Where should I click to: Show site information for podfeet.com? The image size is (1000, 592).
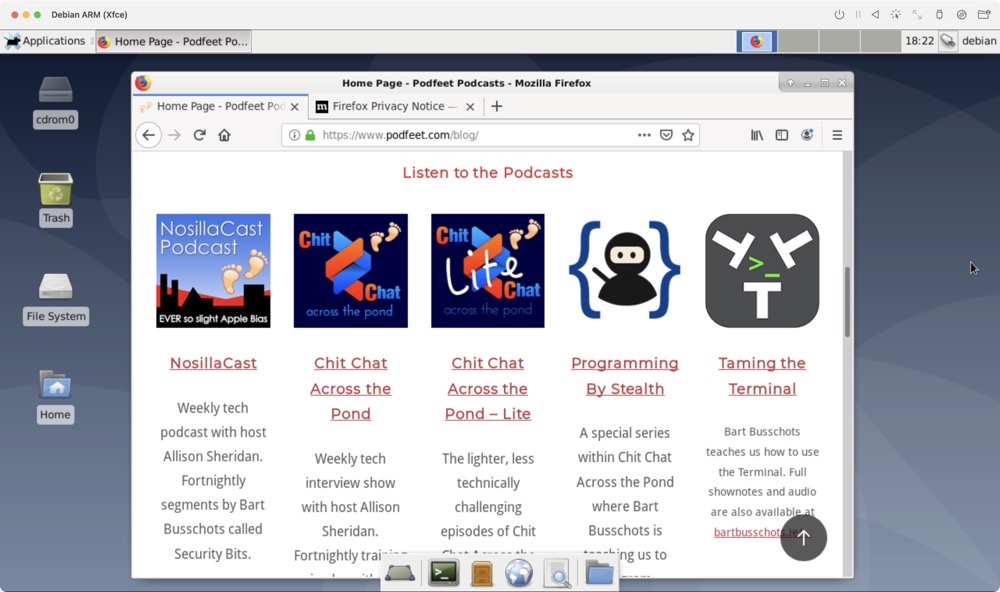[x=294, y=135]
